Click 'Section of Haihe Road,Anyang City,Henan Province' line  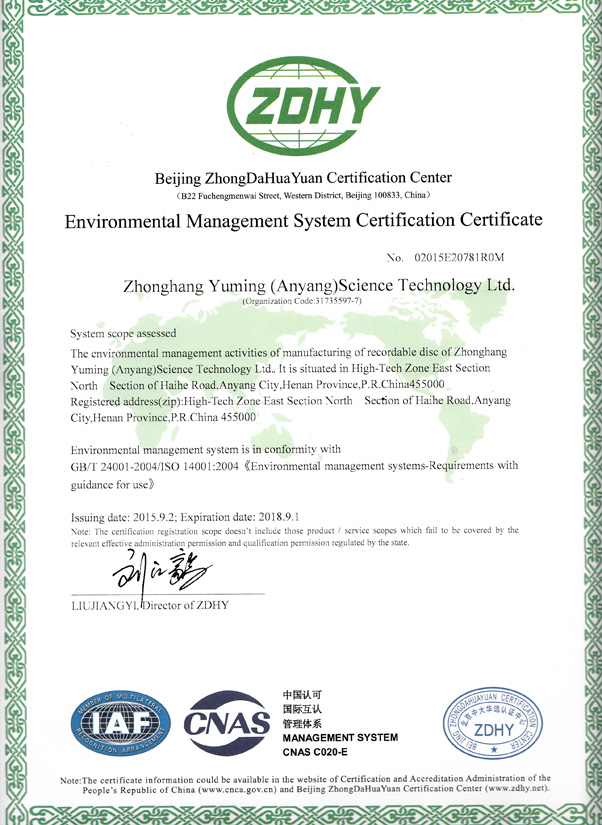tap(257, 385)
